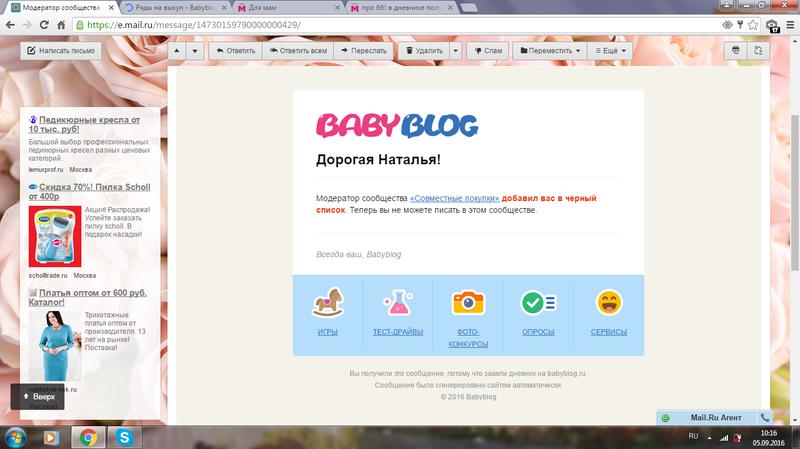
Task: Go to previous message with up arrow
Action: [x=176, y=49]
